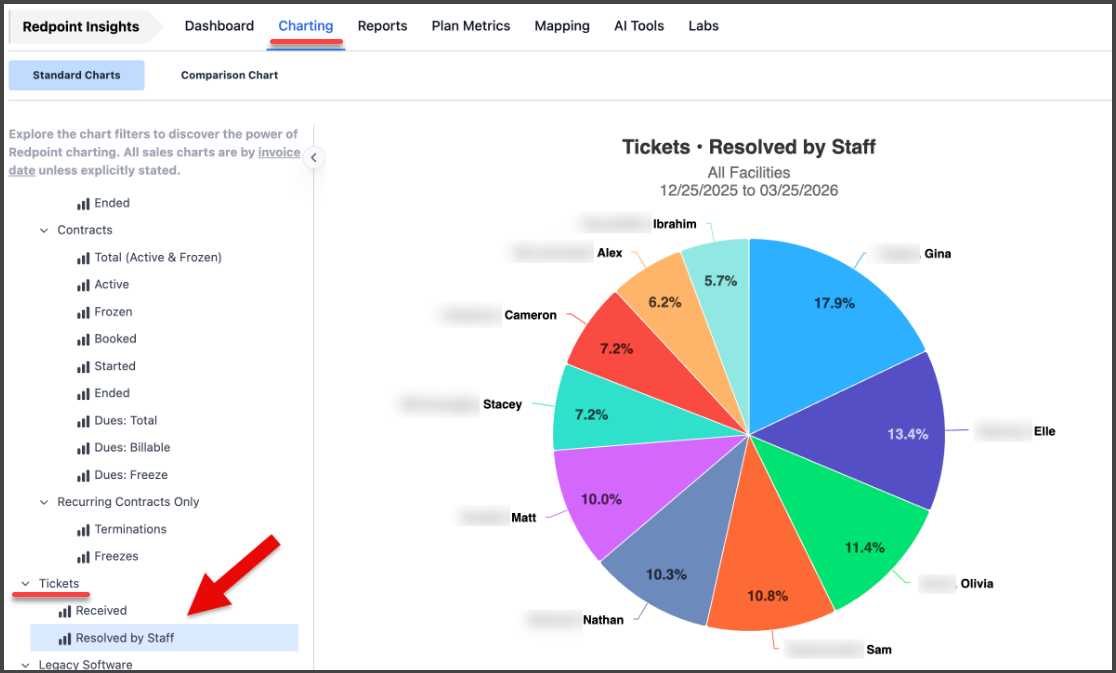Go to the AI Tools tab
This screenshot has width=1116, height=673.
tap(639, 26)
